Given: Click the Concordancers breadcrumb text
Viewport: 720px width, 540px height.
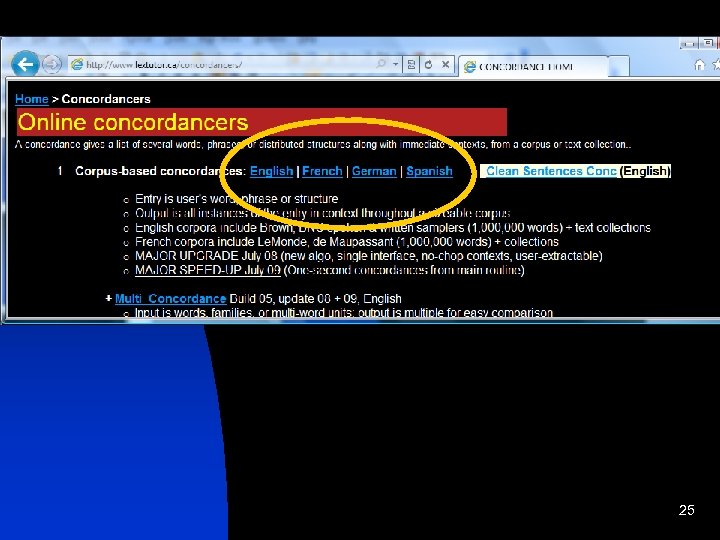Looking at the screenshot, I should click(106, 99).
